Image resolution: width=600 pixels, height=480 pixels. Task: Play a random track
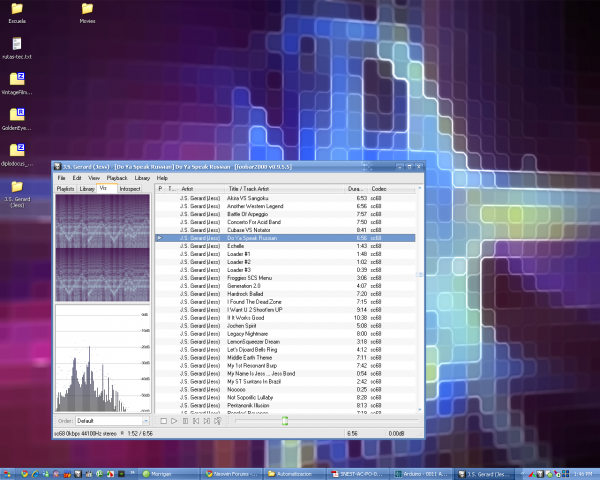tap(218, 421)
